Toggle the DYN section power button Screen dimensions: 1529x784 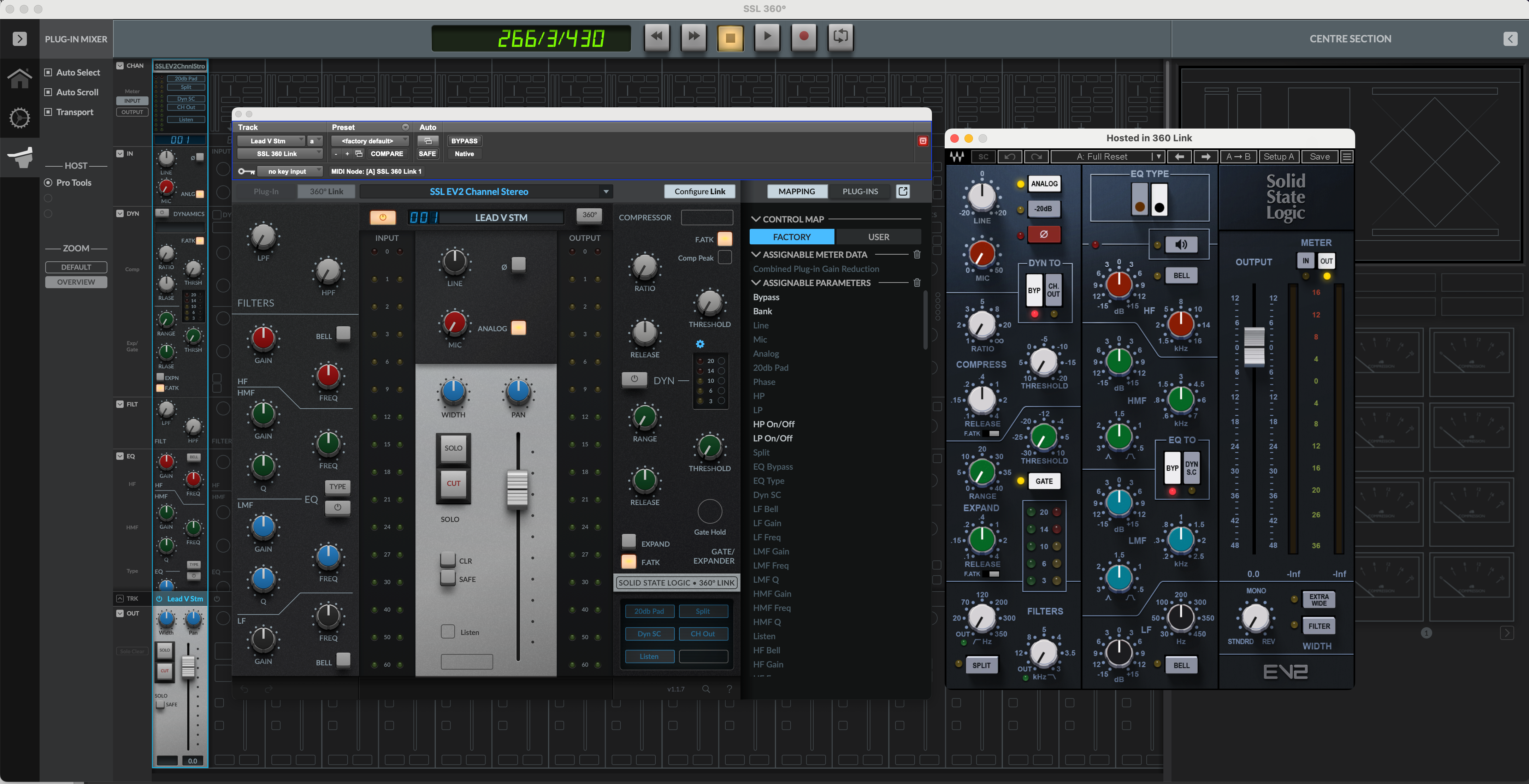tap(634, 379)
